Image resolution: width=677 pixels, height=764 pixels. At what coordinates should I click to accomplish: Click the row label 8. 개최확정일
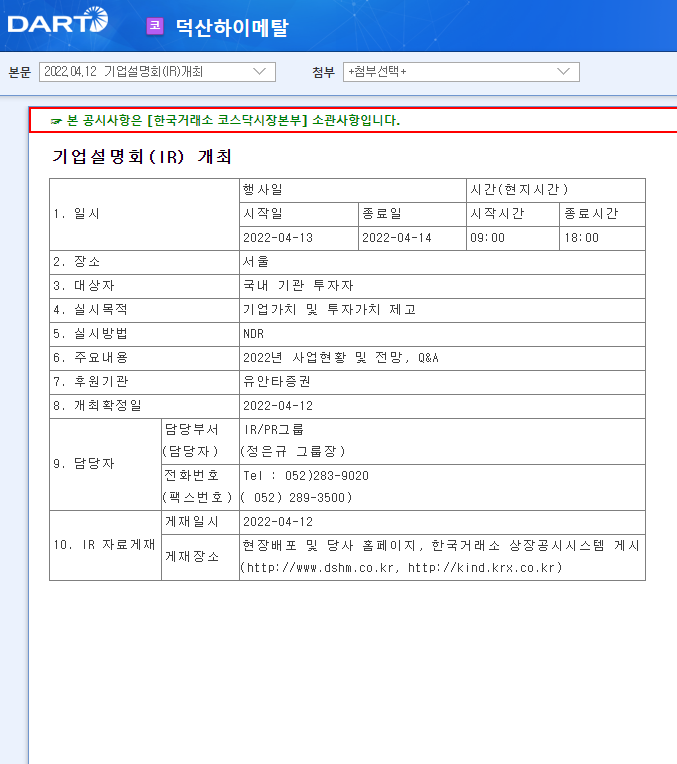point(97,405)
